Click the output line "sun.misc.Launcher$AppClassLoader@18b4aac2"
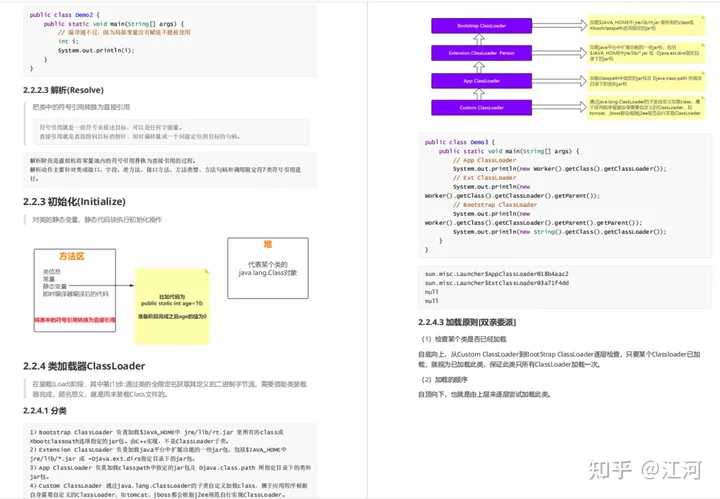 coord(496,274)
